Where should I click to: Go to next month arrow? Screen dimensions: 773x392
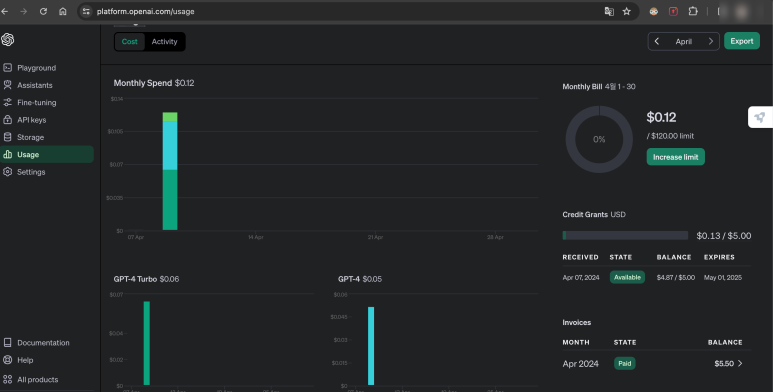[710, 41]
